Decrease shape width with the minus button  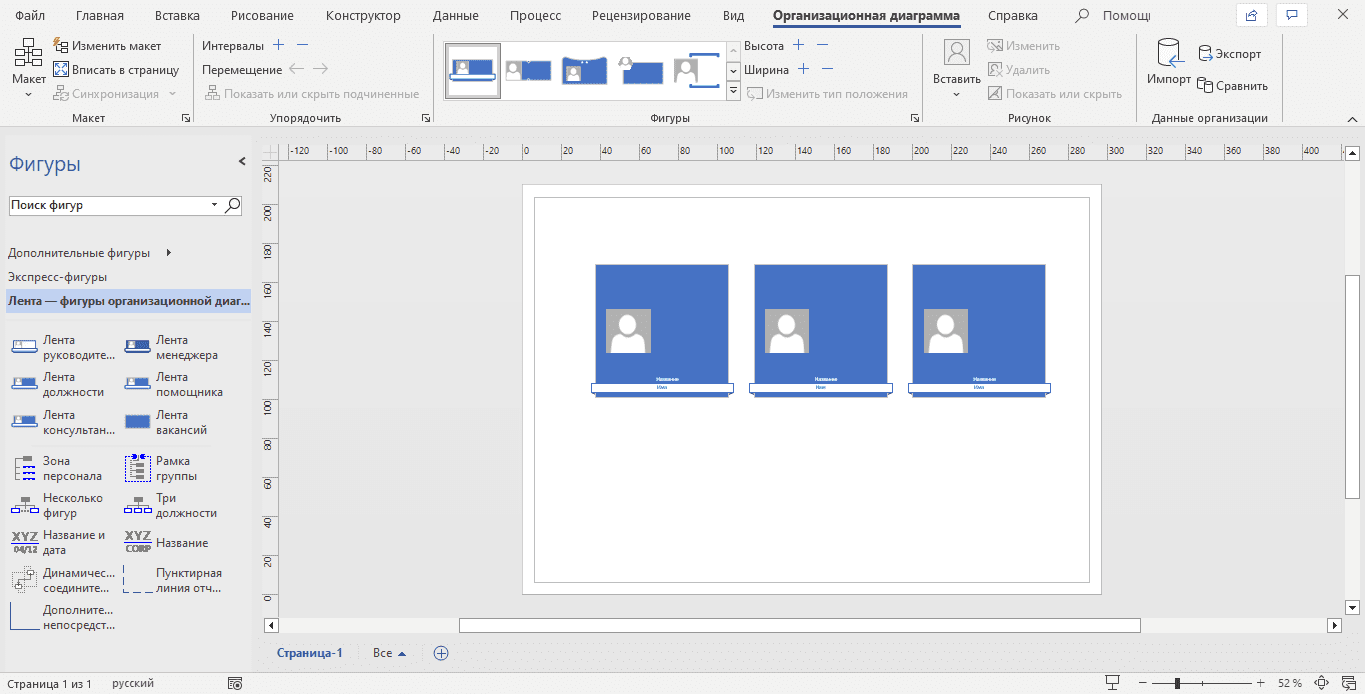pos(827,70)
